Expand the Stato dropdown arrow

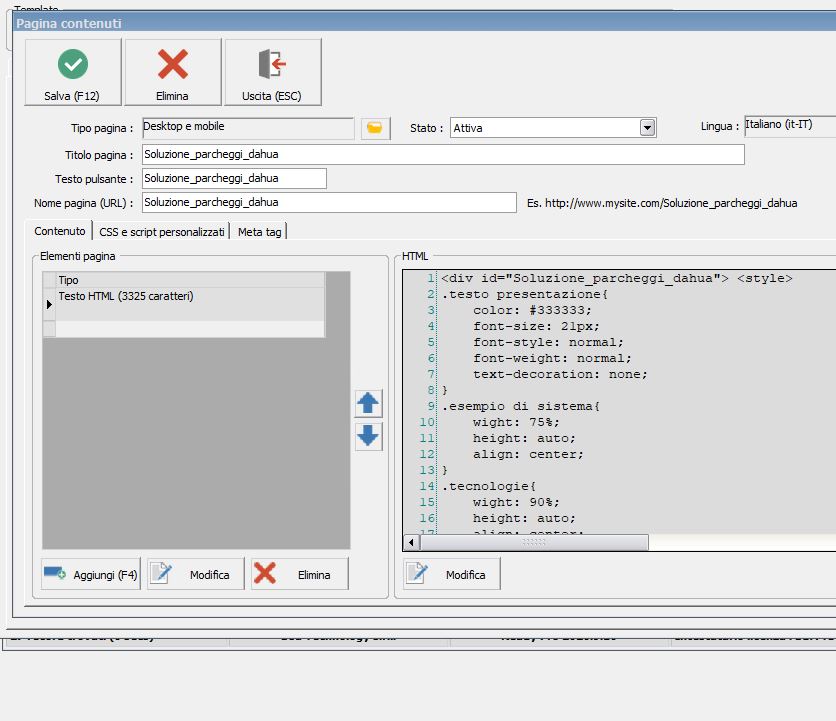click(647, 128)
